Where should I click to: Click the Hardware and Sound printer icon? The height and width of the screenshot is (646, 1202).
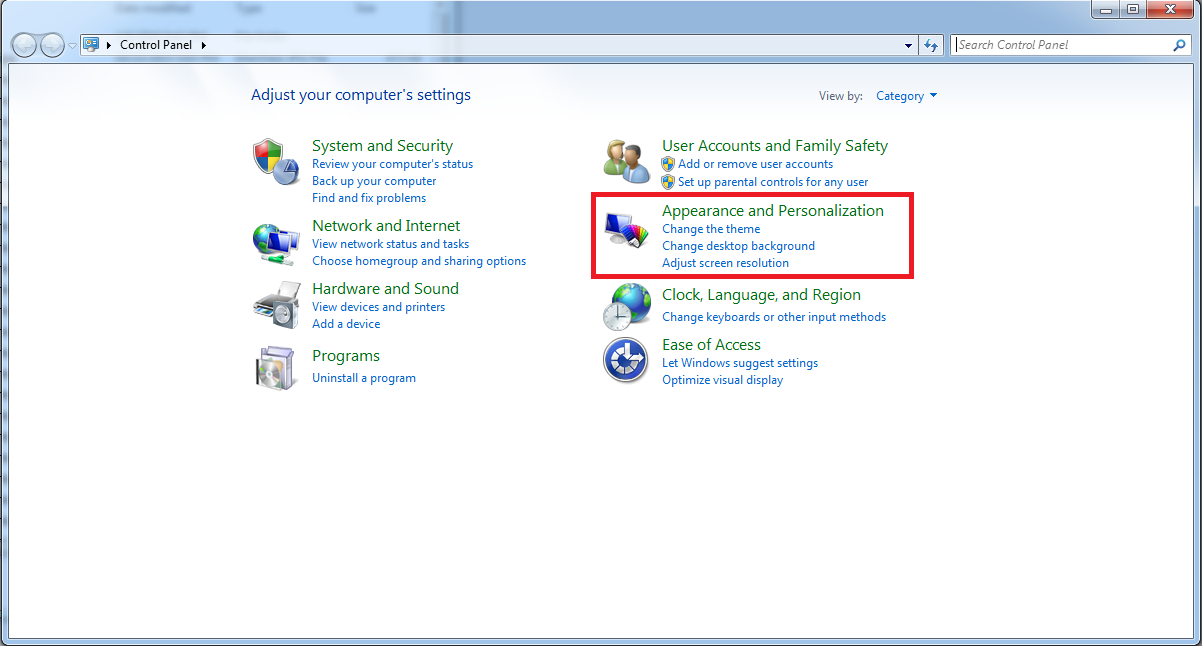coord(276,305)
